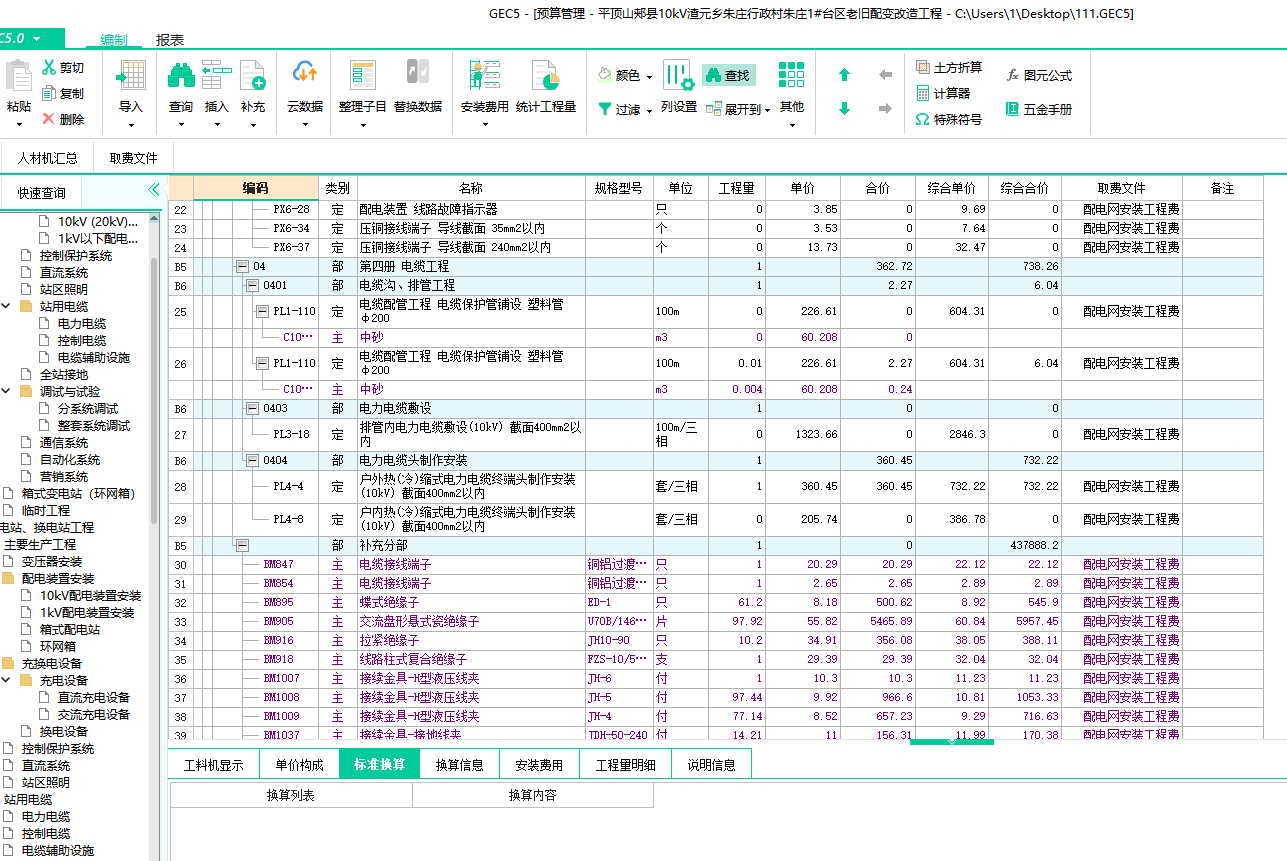Select 分系统调试 in the sidebar tree
The image size is (1287, 861).
(87, 408)
